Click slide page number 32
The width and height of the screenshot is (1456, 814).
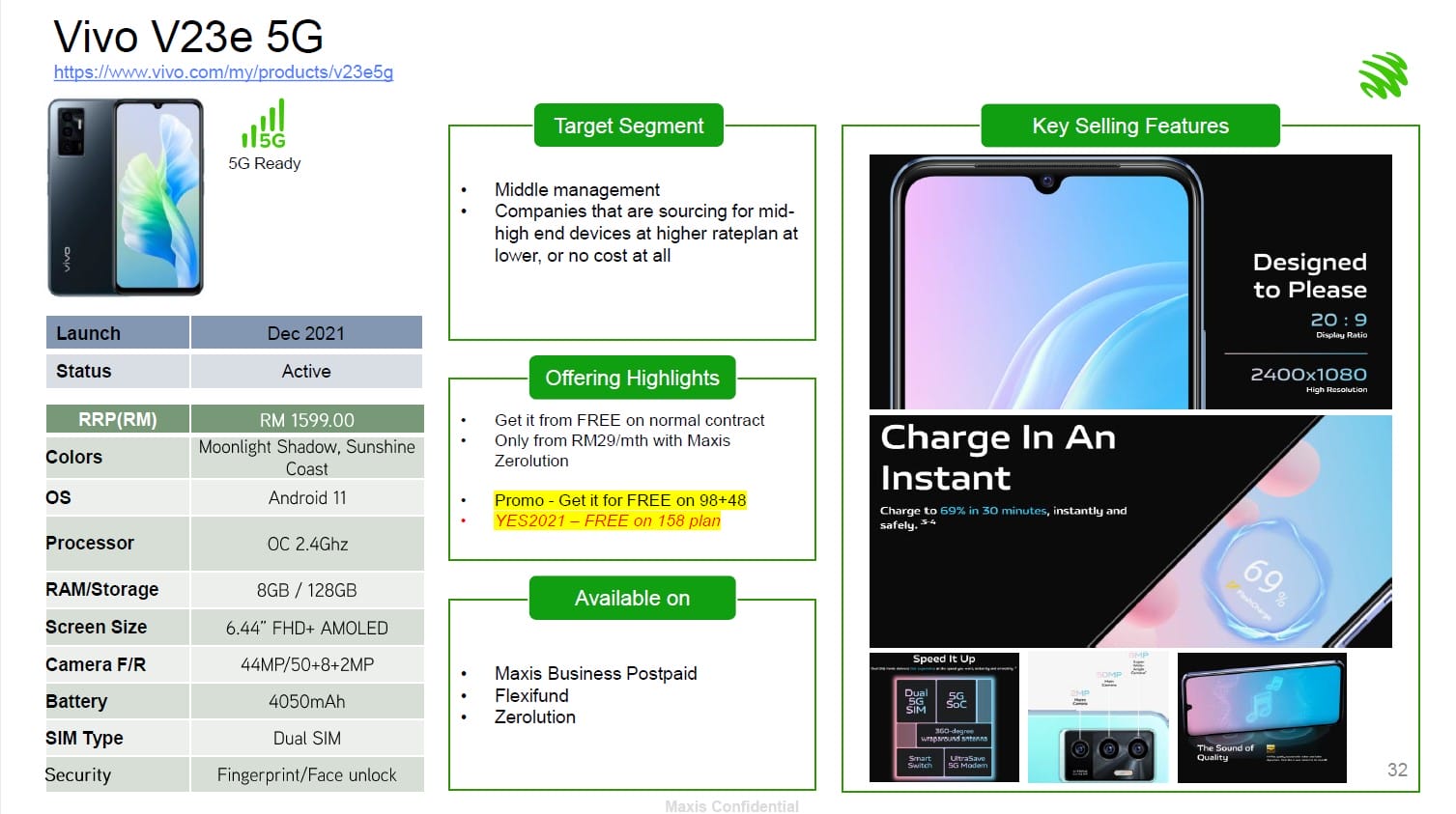point(1397,770)
